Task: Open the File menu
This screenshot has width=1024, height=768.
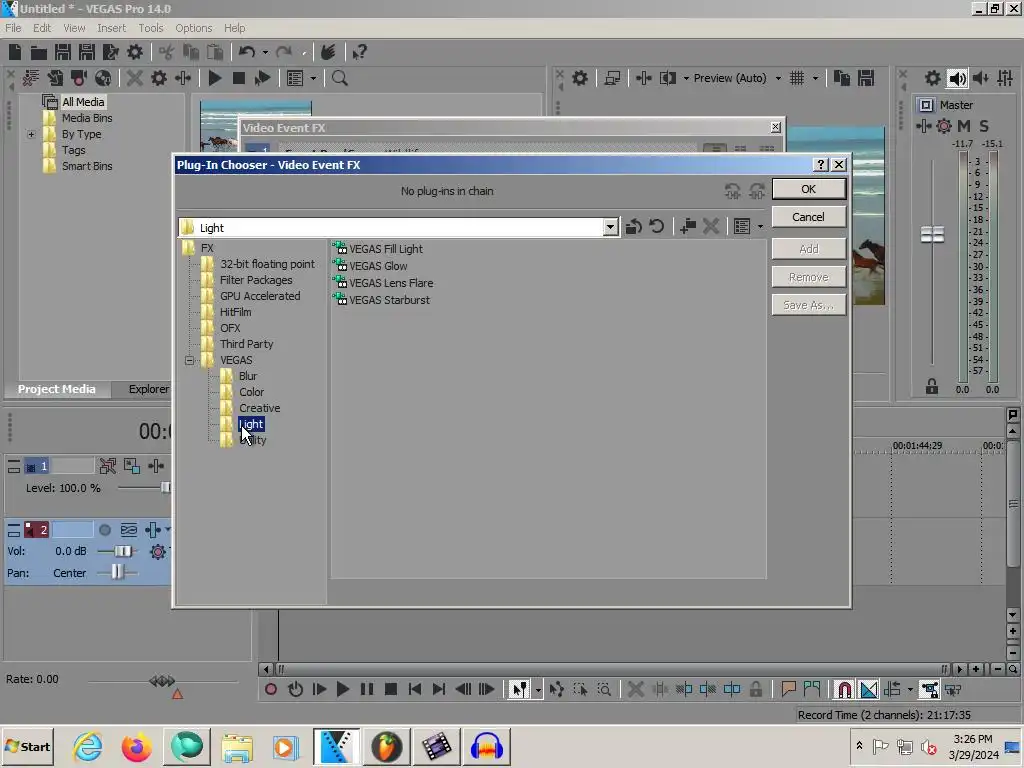Action: 13,28
